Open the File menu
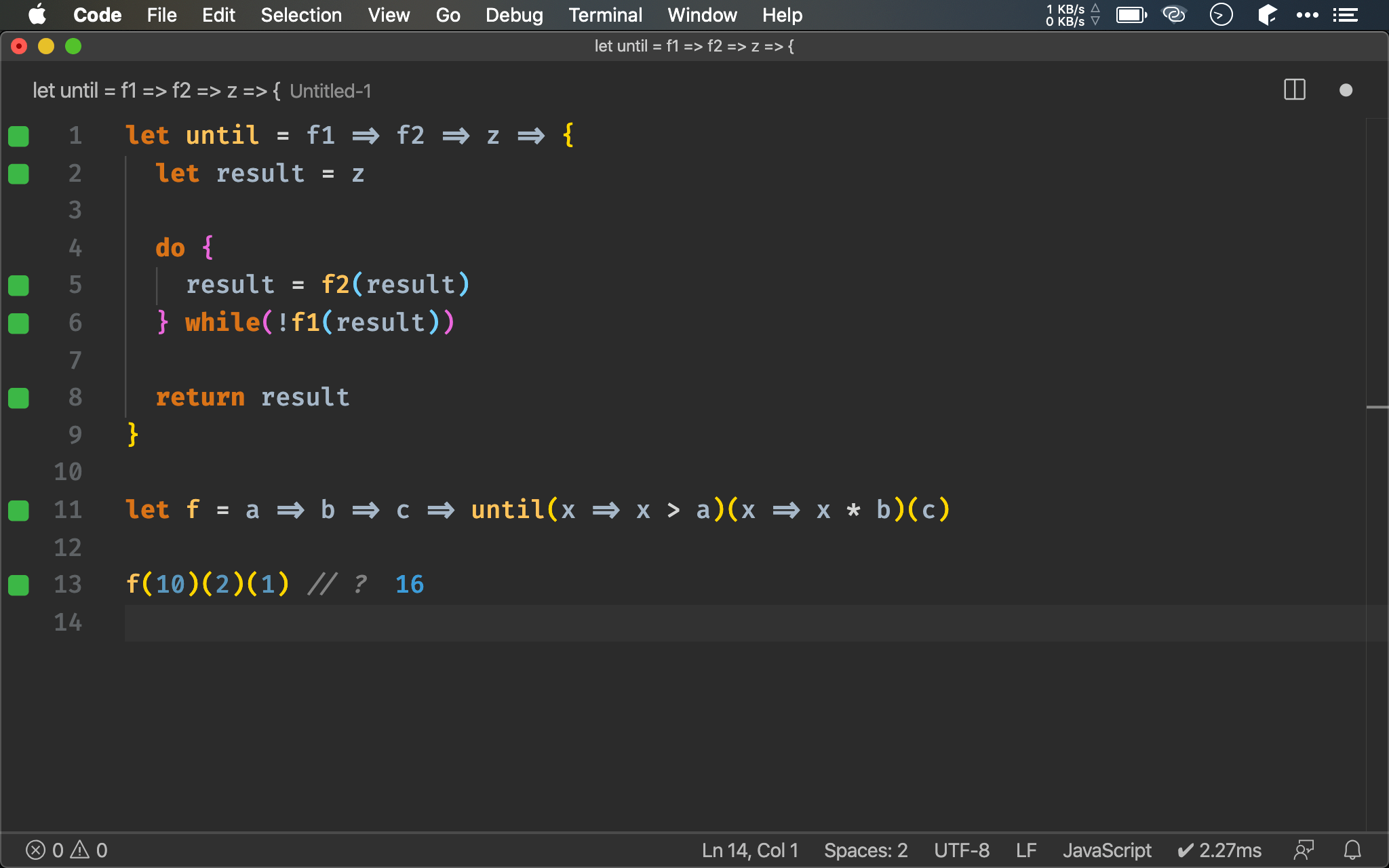This screenshot has width=1389, height=868. tap(161, 15)
